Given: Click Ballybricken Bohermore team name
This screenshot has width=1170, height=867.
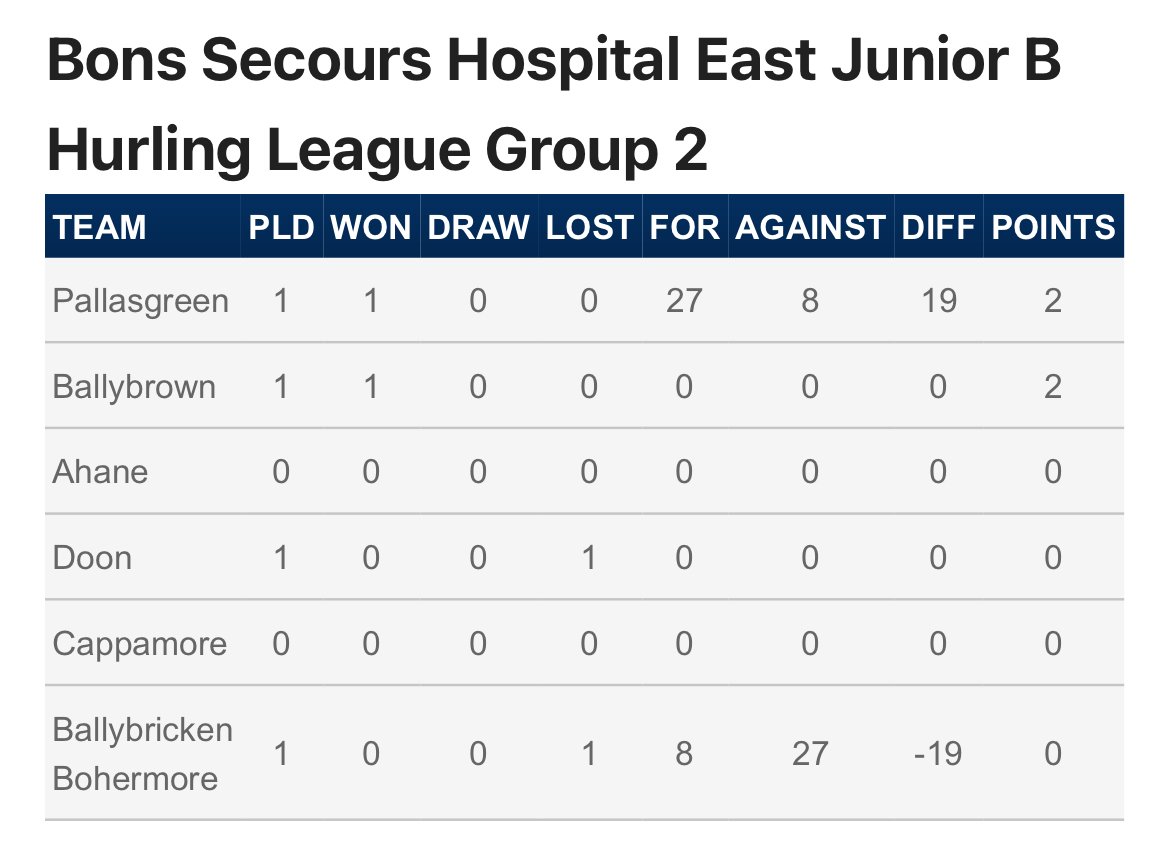Looking at the screenshot, I should click(143, 754).
